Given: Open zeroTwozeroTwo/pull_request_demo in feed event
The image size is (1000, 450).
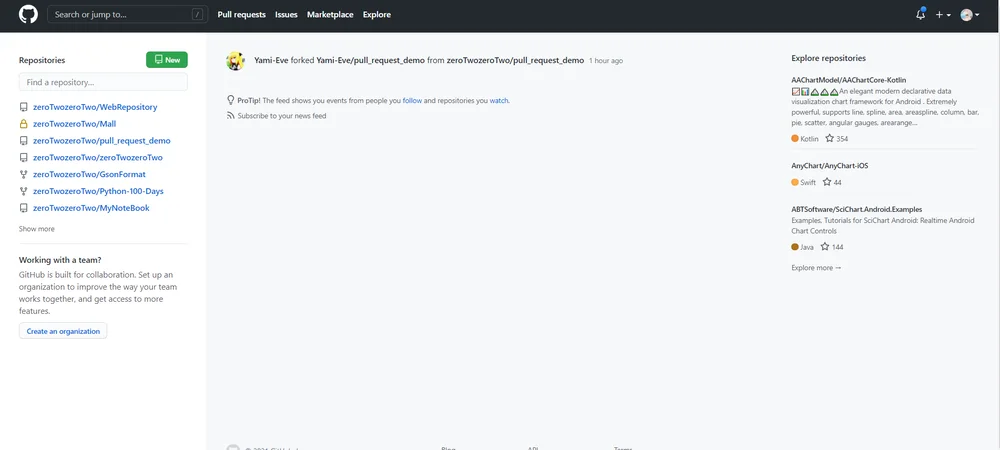Looking at the screenshot, I should tap(515, 61).
